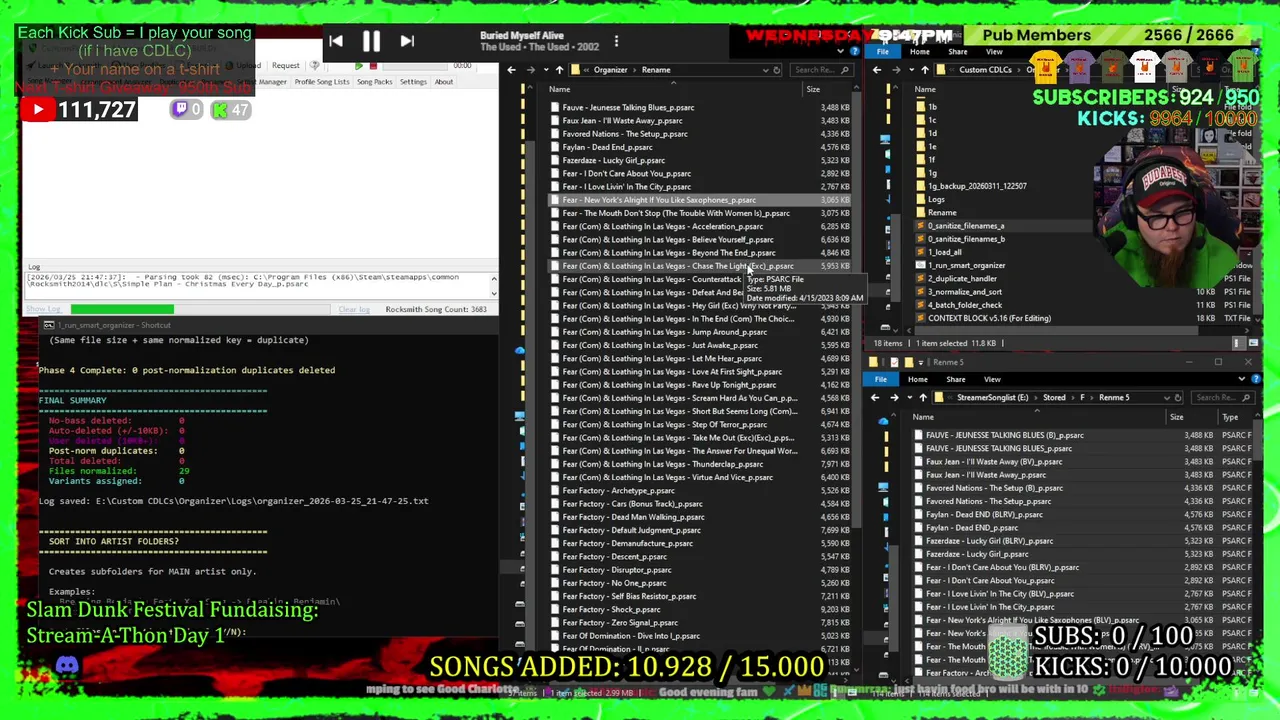Open Home tab in Custom CDLCs explorer
This screenshot has width=1280, height=720.
(x=919, y=52)
